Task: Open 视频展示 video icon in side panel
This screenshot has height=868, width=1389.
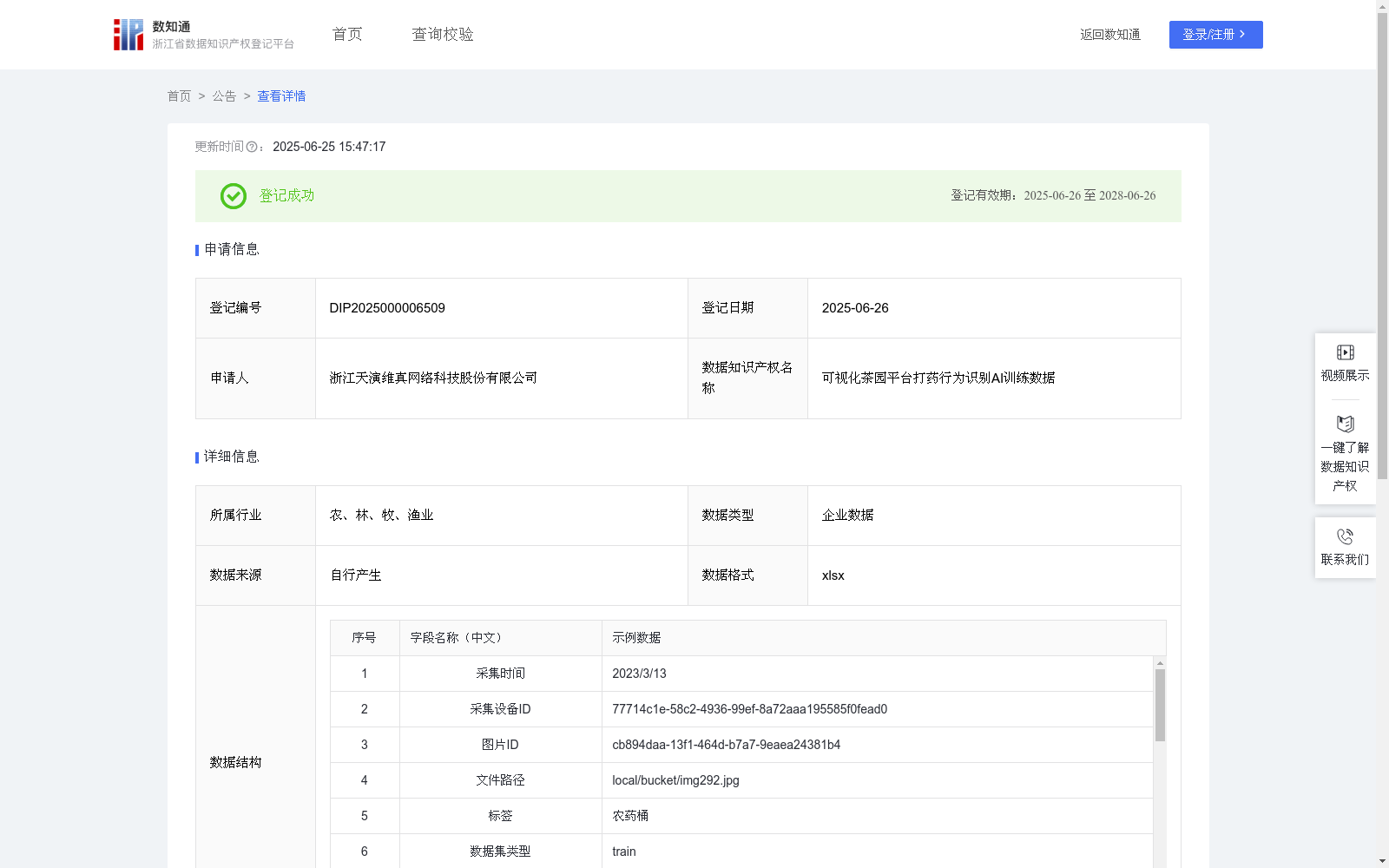Action: [1346, 352]
